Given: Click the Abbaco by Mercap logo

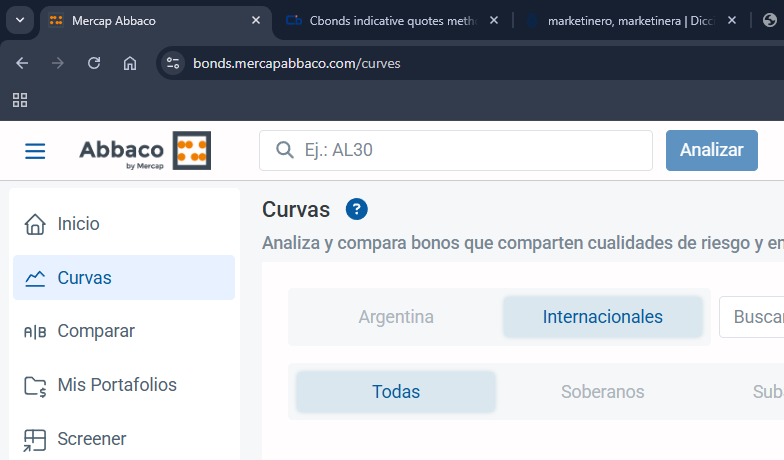Looking at the screenshot, I should coord(145,150).
